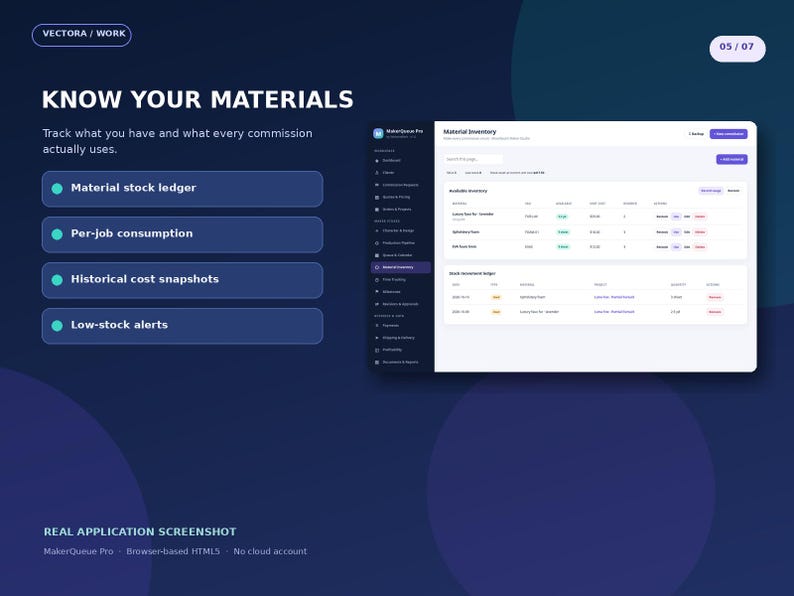Image resolution: width=794 pixels, height=596 pixels.
Task: Open Production Pipeline page
Action: [400, 243]
